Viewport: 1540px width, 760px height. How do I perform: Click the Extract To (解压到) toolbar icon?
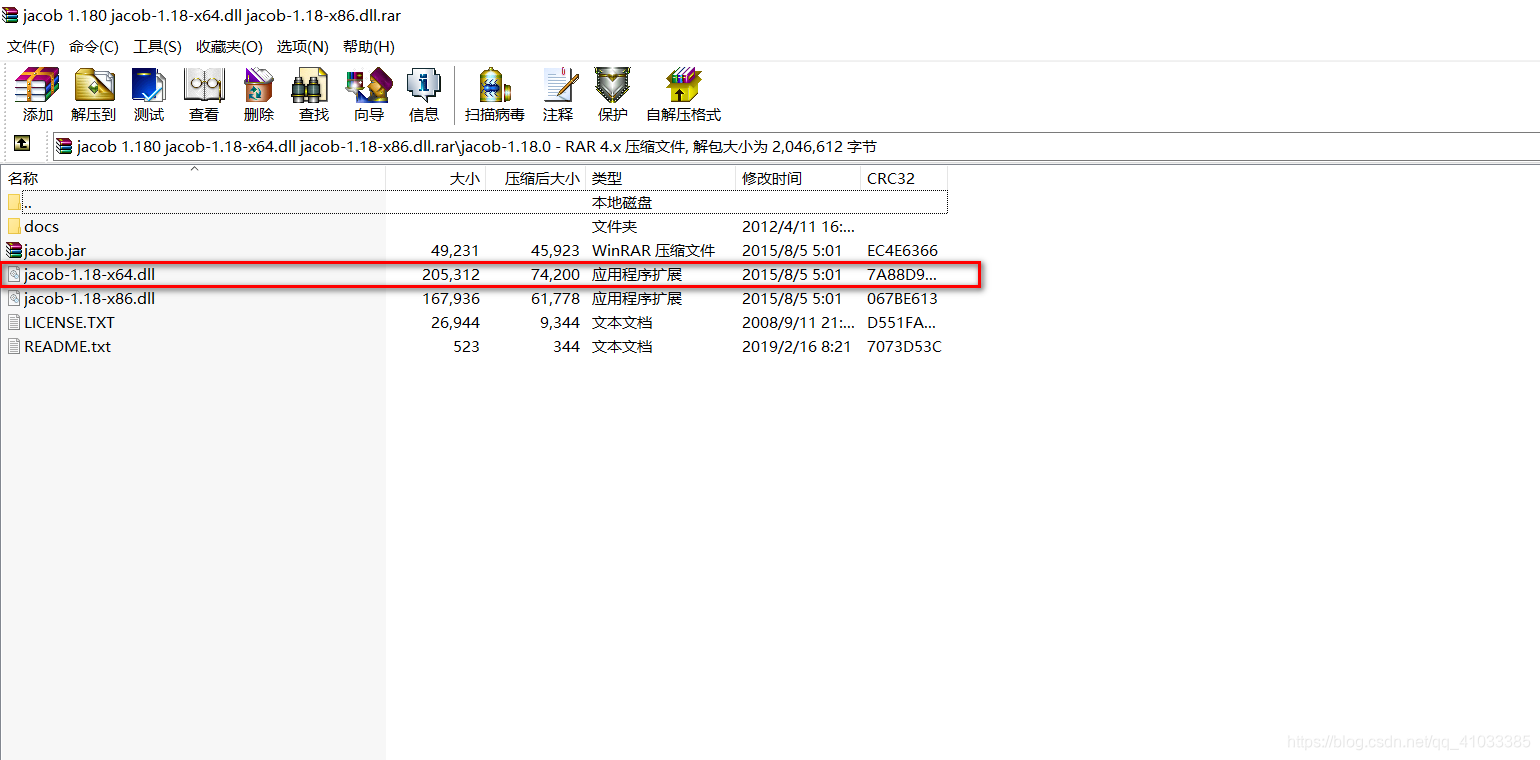[94, 86]
